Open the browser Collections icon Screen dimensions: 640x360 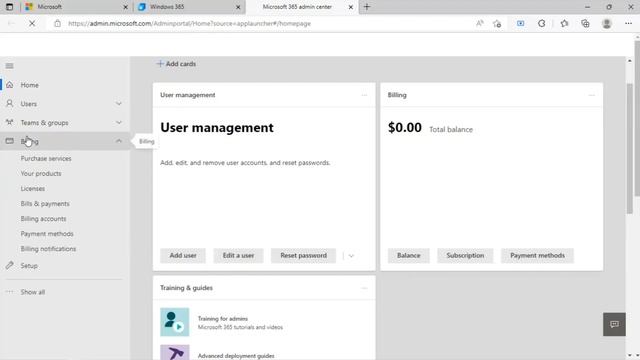585,24
